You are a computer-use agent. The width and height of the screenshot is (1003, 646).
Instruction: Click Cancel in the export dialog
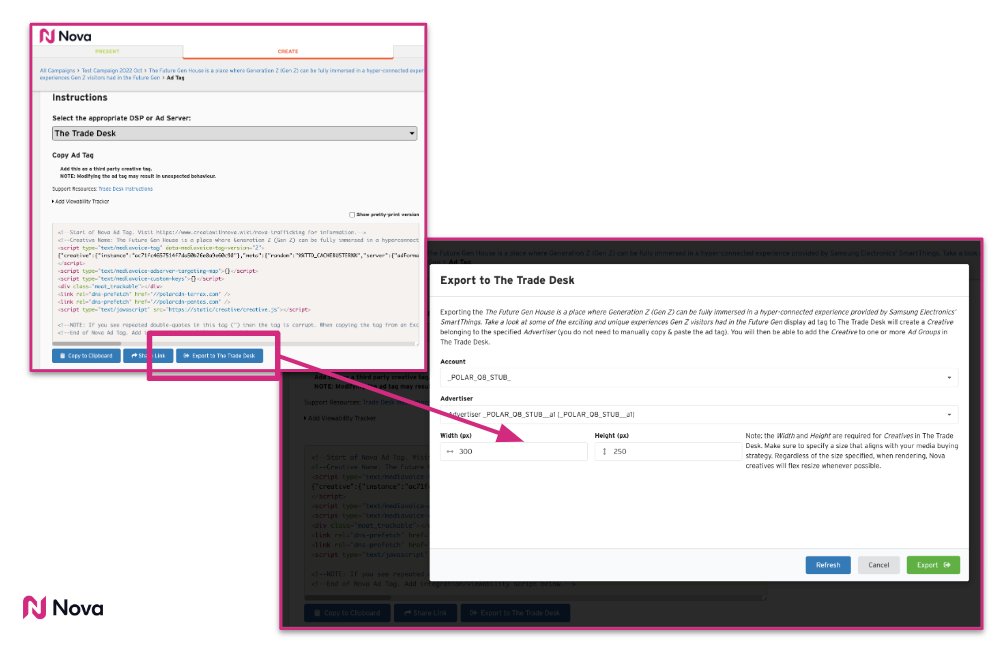(x=879, y=565)
